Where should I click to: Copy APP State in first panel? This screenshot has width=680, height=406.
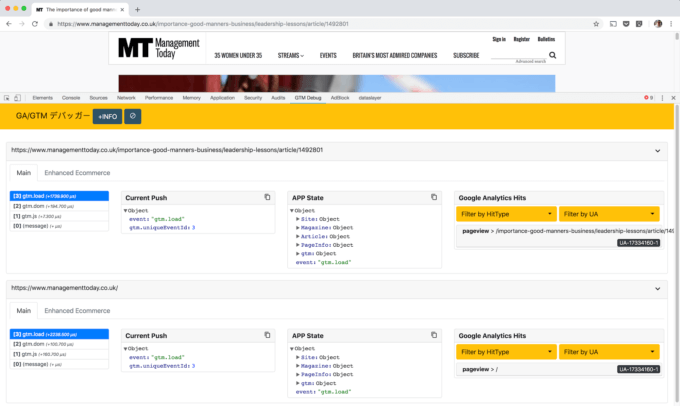point(434,197)
